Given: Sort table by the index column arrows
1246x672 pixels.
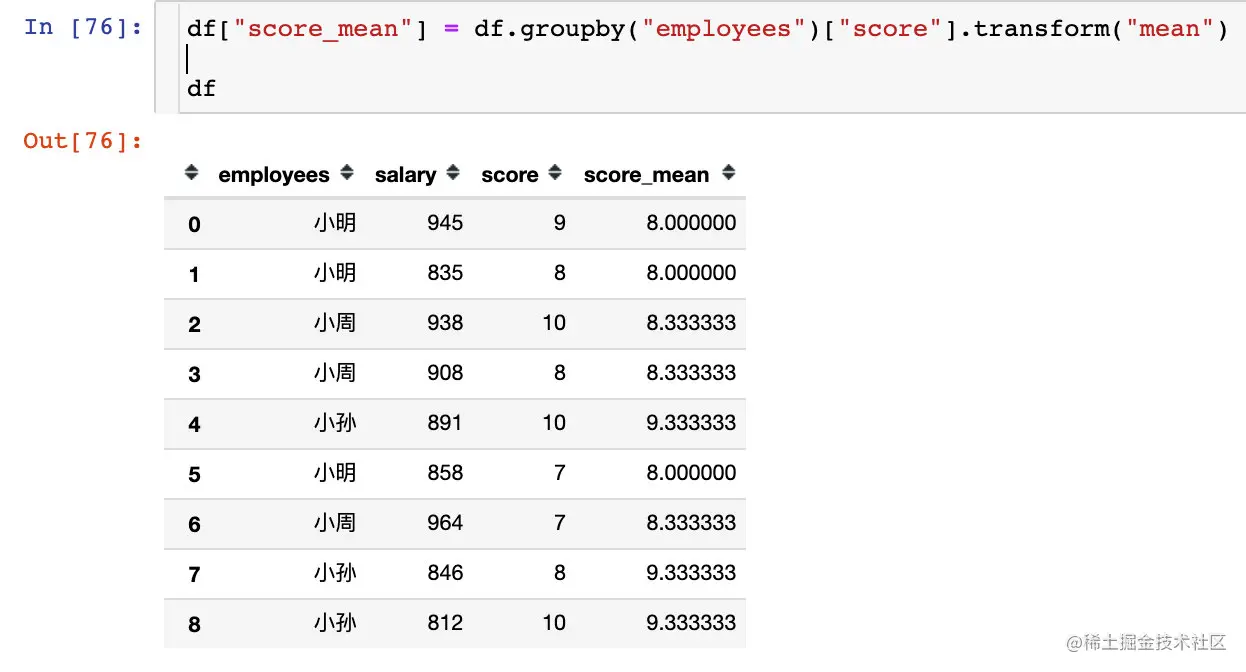Looking at the screenshot, I should pyautogui.click(x=192, y=173).
